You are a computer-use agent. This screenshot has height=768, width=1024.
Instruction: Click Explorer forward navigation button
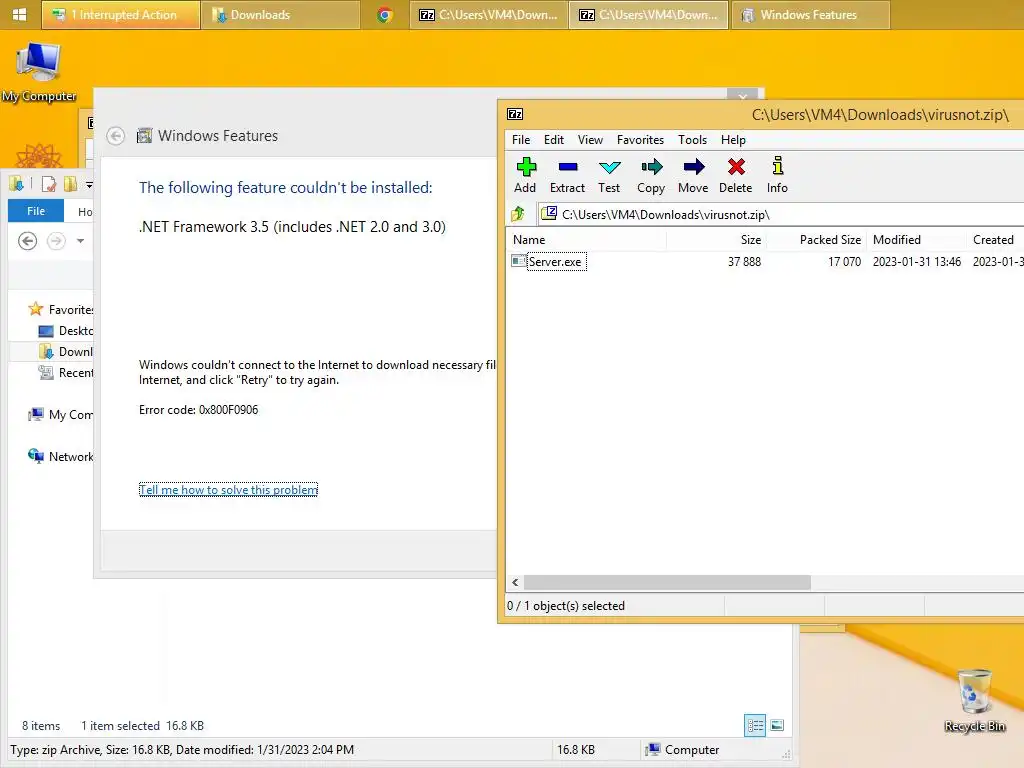click(57, 241)
